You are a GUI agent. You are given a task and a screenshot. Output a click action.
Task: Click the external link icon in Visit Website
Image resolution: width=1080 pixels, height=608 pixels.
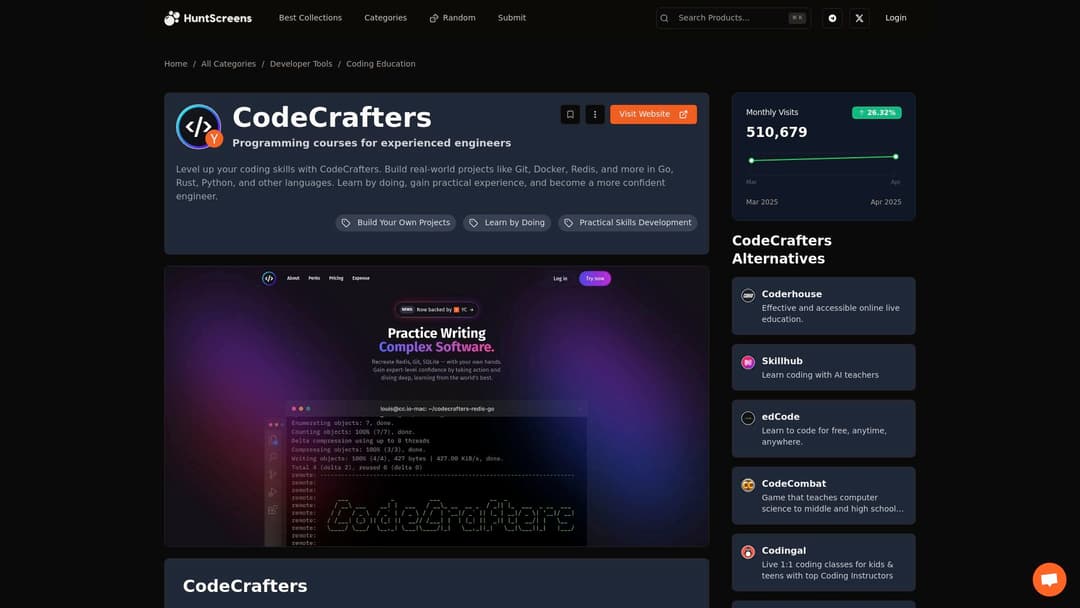[x=683, y=114]
